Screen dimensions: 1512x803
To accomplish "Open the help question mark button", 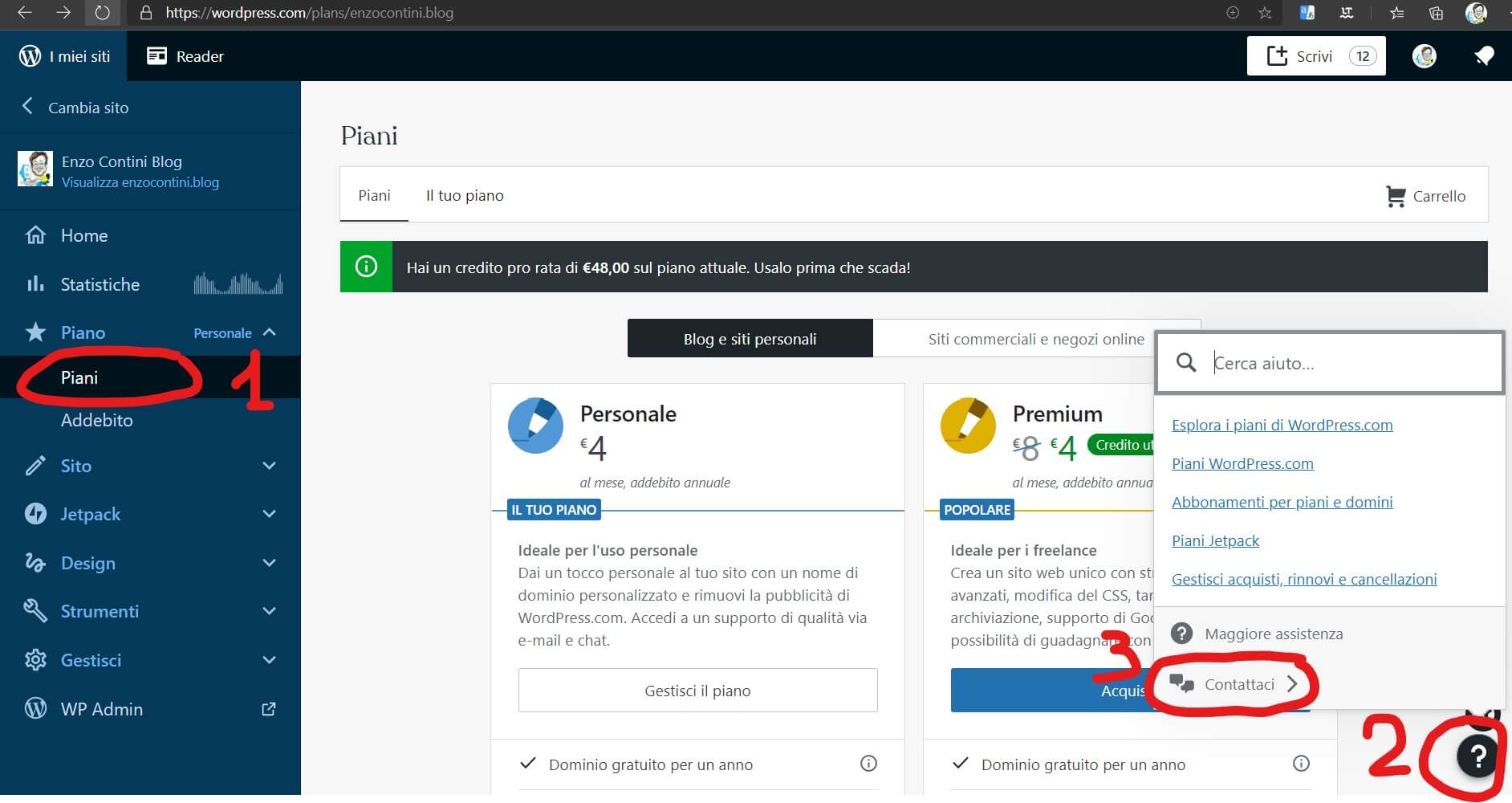I will [x=1477, y=756].
